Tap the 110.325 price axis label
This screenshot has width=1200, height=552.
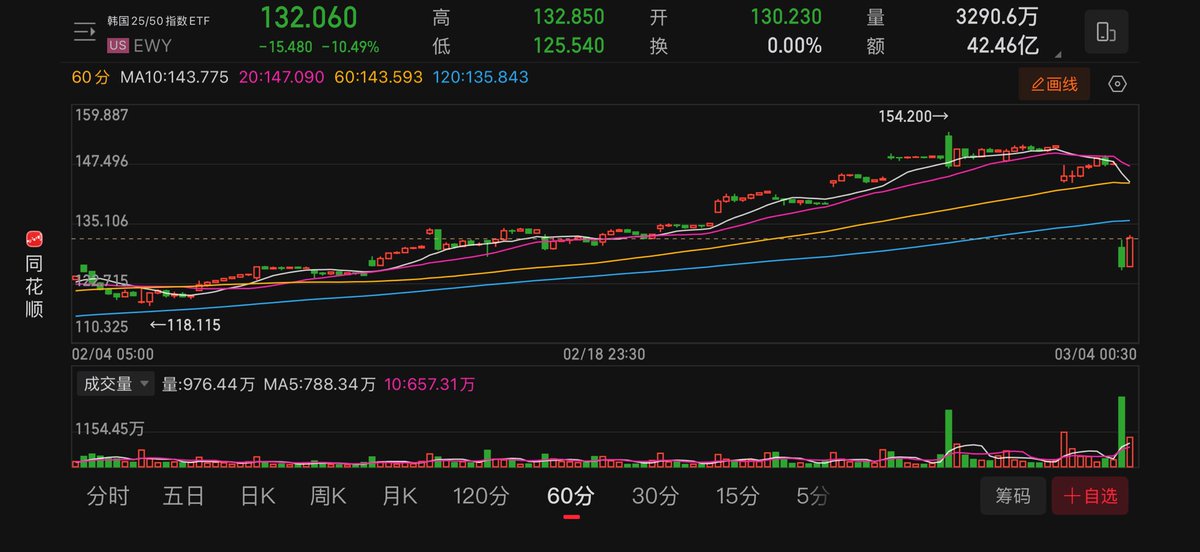point(101,326)
